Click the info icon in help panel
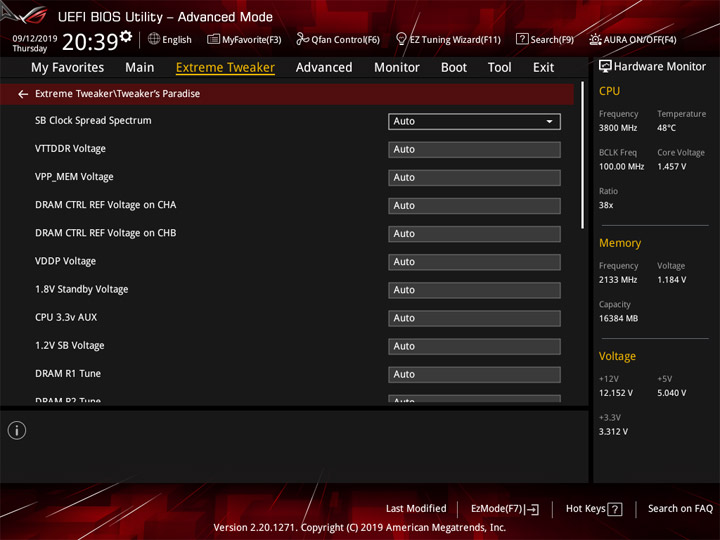This screenshot has height=540, width=720. point(17,430)
